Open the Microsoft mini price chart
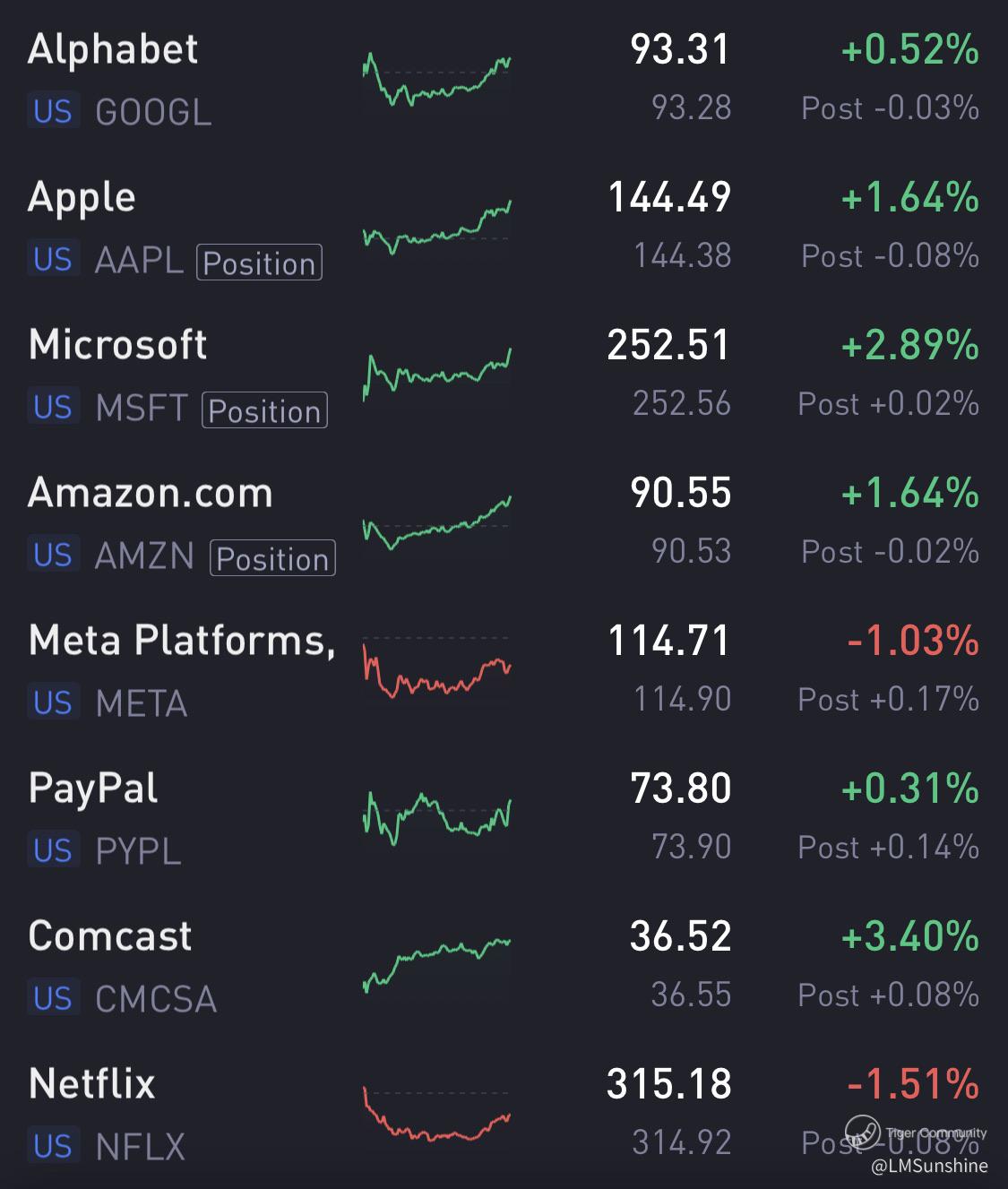The image size is (1008, 1189). (x=436, y=374)
